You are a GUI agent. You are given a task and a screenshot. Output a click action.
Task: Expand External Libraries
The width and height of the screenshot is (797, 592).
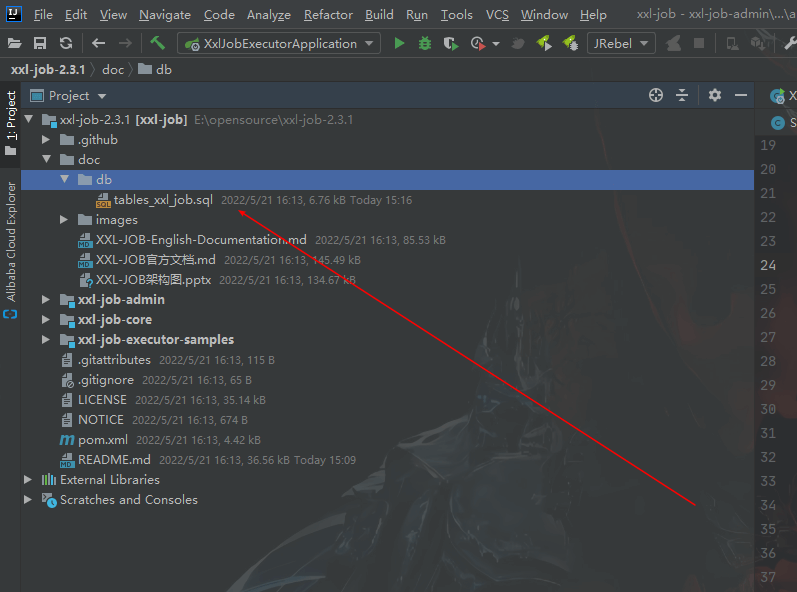(28, 479)
